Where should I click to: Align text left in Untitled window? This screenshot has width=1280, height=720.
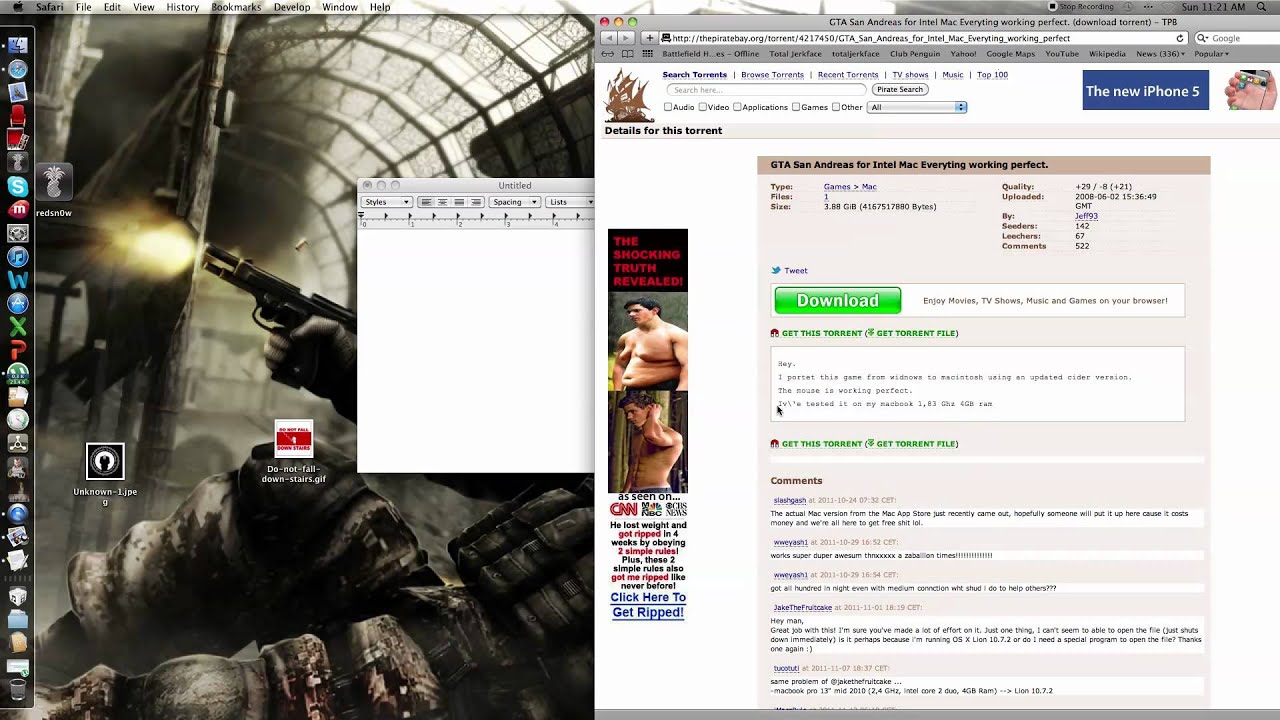(425, 202)
